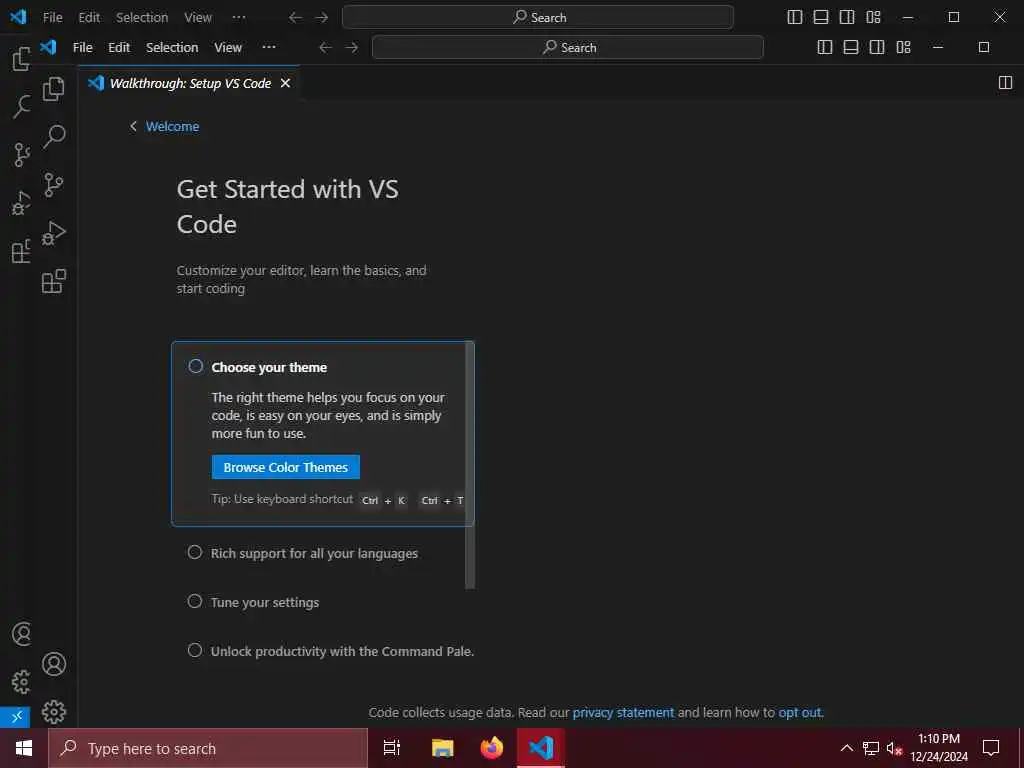1024x768 pixels.
Task: Open Accounts in the front window's activity bar
Action: pos(54,664)
